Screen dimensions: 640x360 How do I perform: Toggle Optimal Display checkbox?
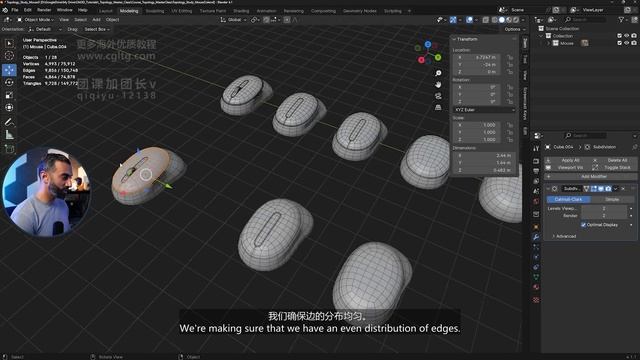pos(584,225)
